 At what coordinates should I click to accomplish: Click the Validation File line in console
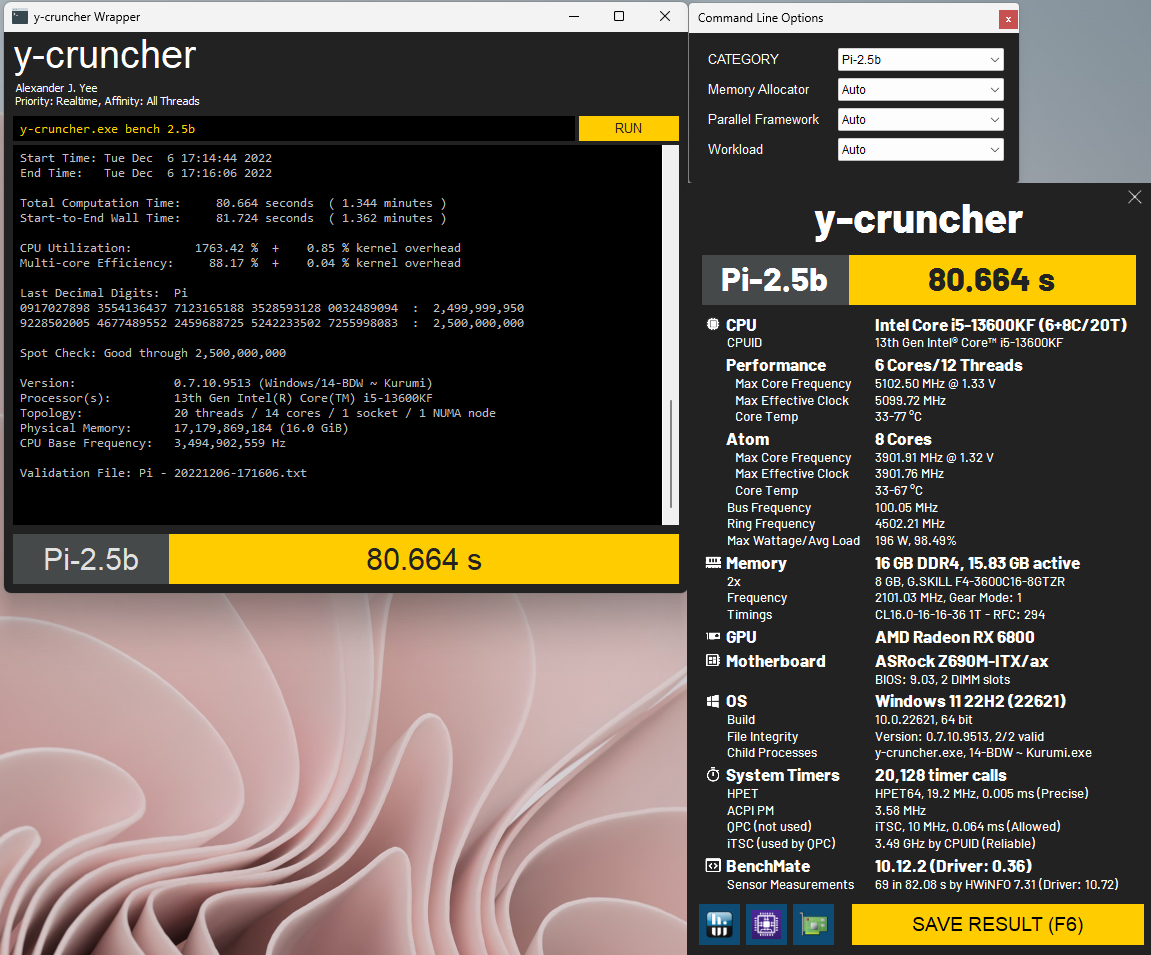pyautogui.click(x=163, y=473)
